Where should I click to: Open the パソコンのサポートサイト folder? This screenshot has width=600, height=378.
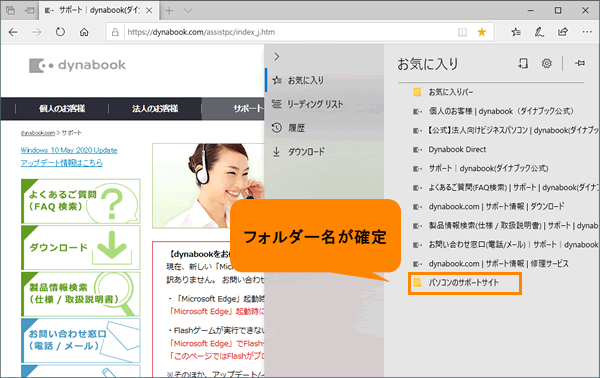[465, 283]
